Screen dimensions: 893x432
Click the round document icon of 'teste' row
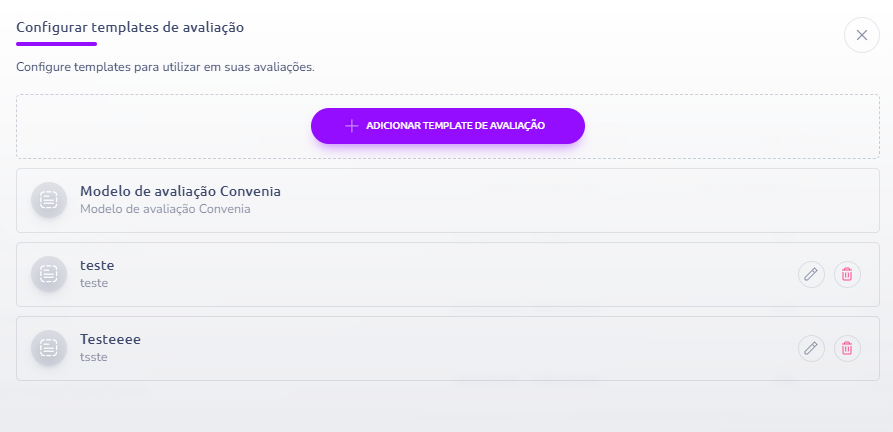pos(49,274)
